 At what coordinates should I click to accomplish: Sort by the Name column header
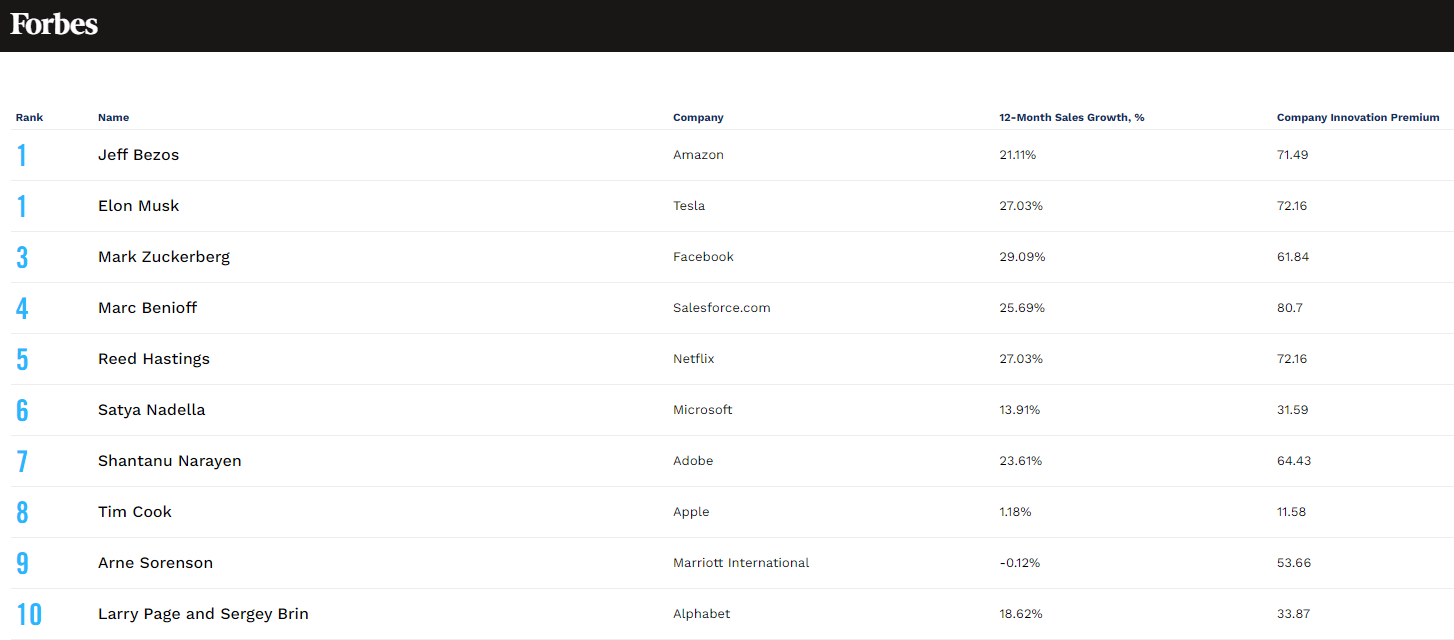coord(113,118)
